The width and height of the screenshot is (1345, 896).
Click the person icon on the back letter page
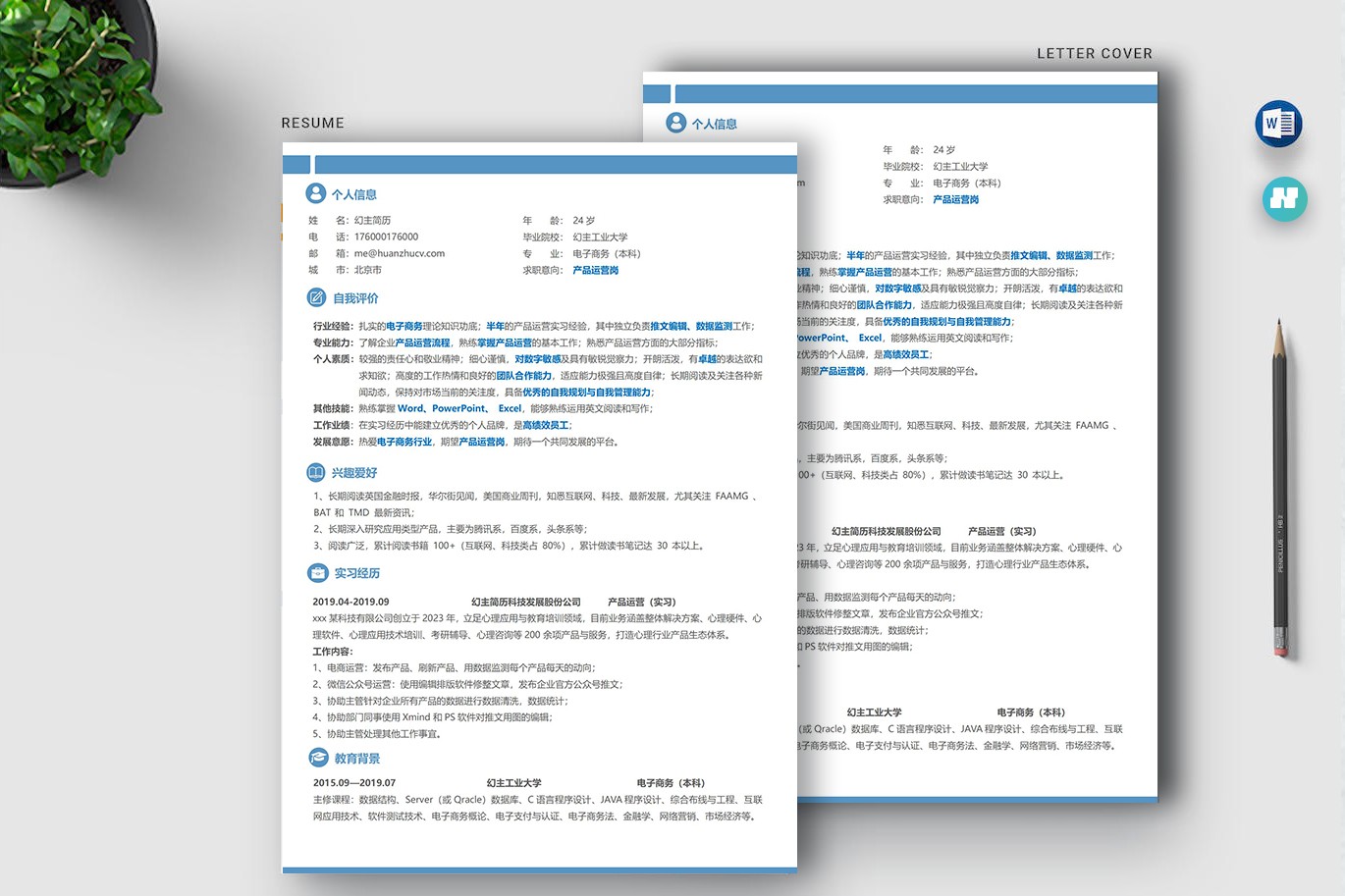(x=675, y=123)
